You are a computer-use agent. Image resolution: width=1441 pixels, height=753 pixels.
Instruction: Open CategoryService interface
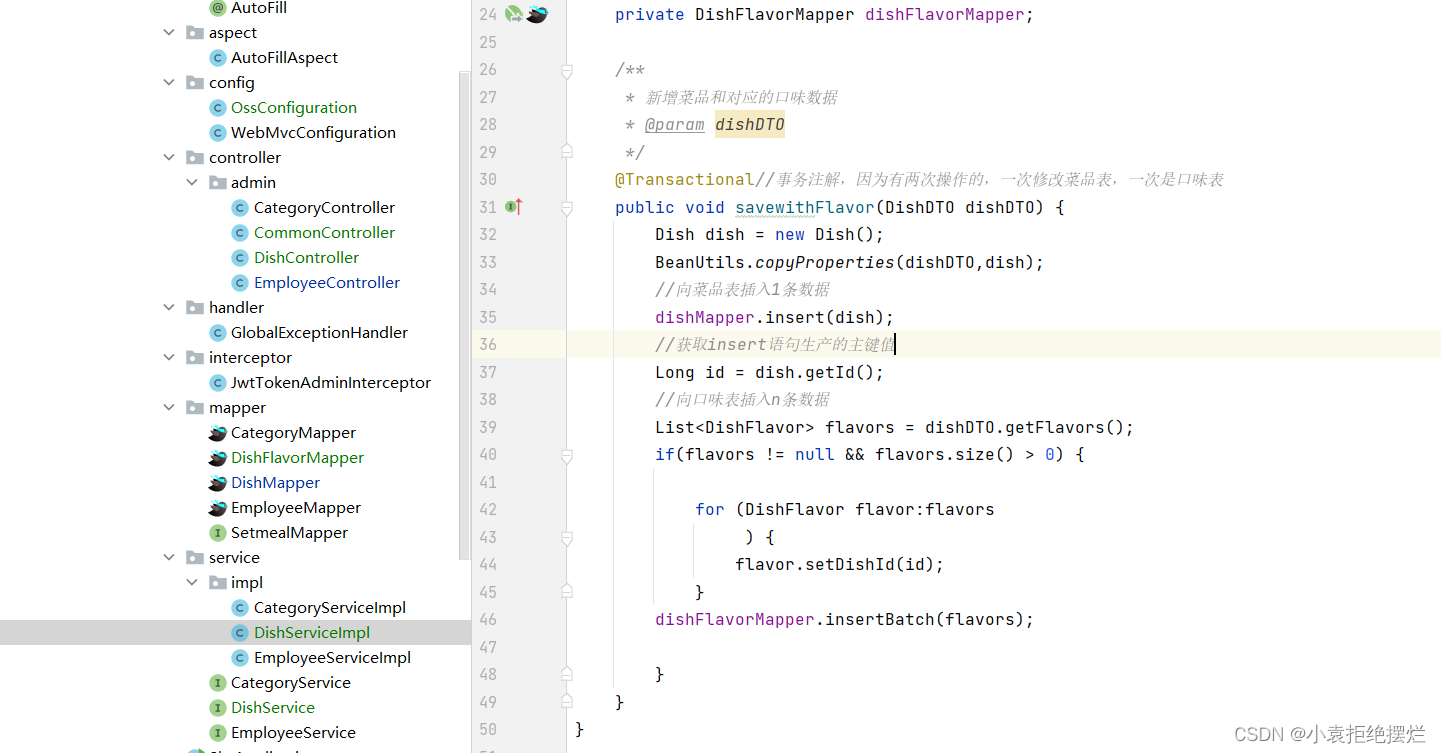tap(290, 683)
